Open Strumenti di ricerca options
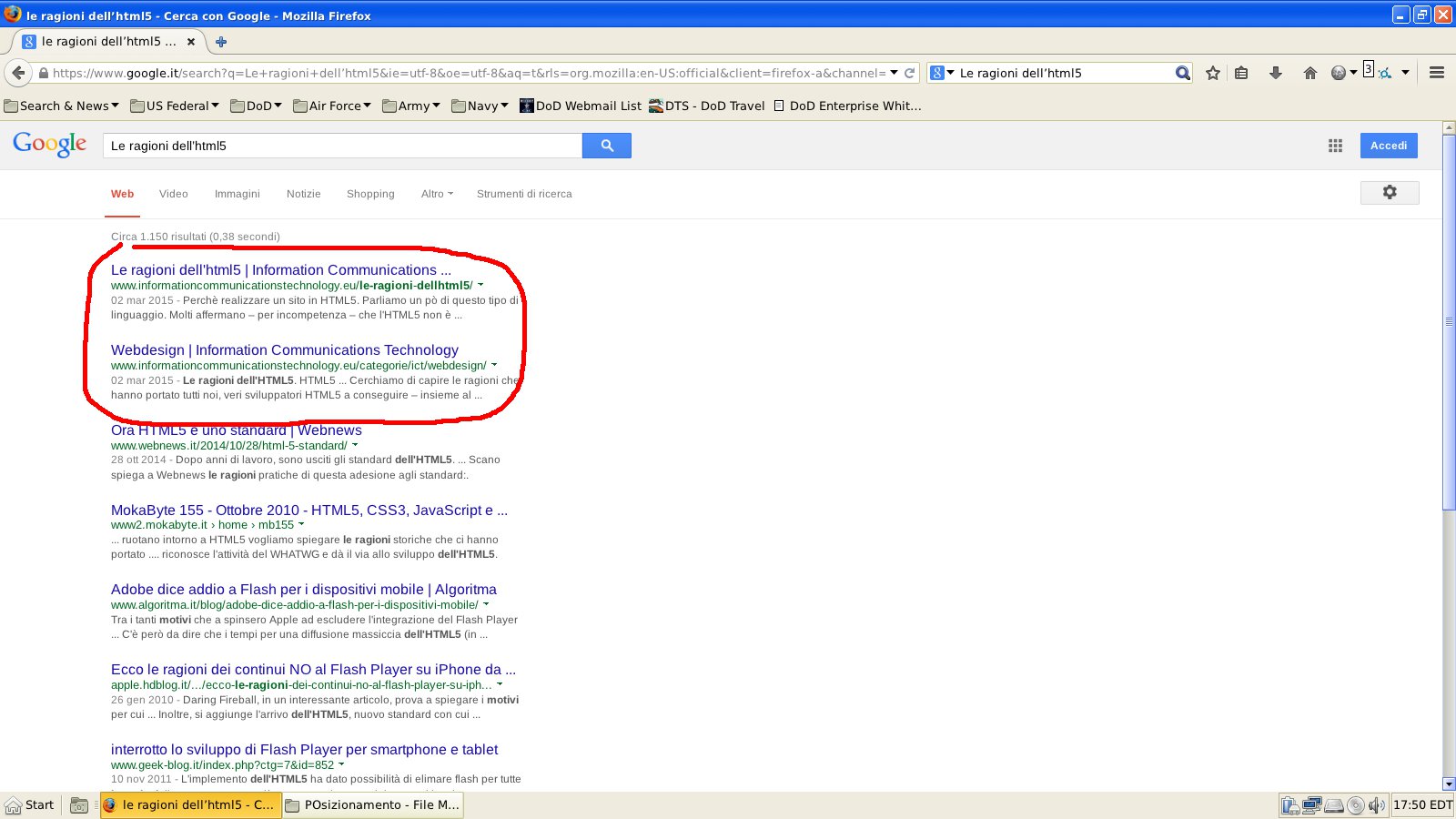The height and width of the screenshot is (819, 1456). click(524, 194)
